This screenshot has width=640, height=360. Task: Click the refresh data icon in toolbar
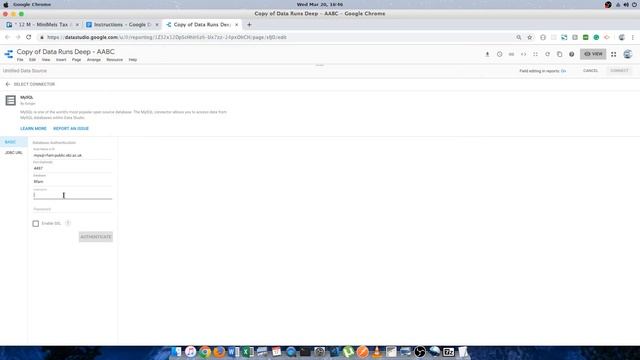pyautogui.click(x=547, y=54)
